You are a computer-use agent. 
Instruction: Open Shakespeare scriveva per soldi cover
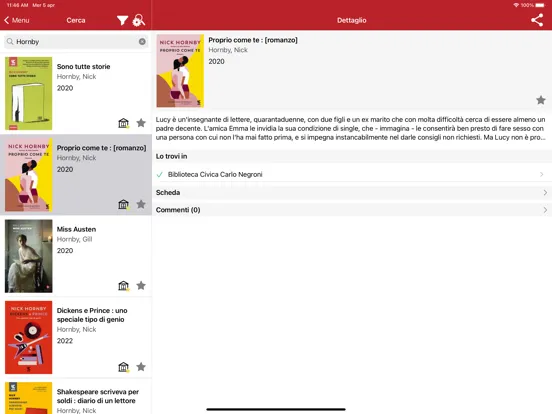[29, 398]
